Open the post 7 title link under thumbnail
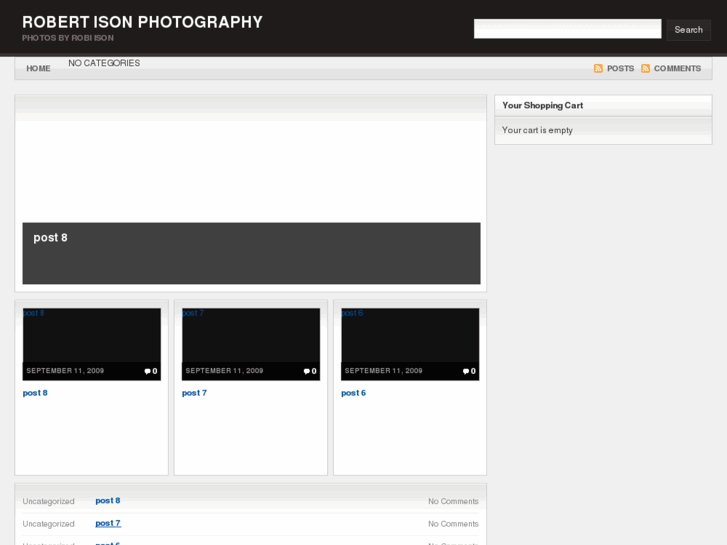The image size is (727, 545). pyautogui.click(x=194, y=393)
